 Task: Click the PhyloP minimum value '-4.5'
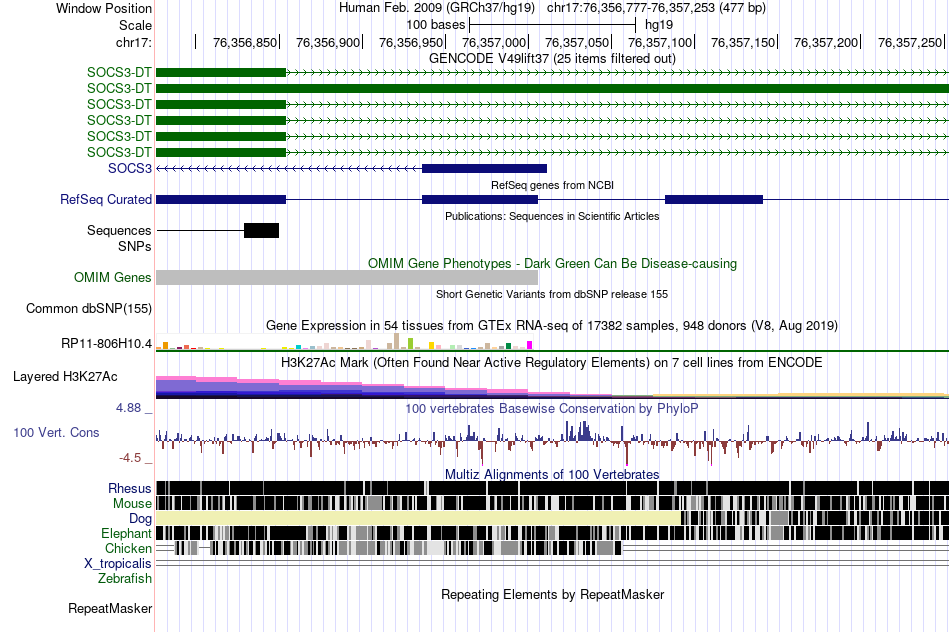coord(130,457)
